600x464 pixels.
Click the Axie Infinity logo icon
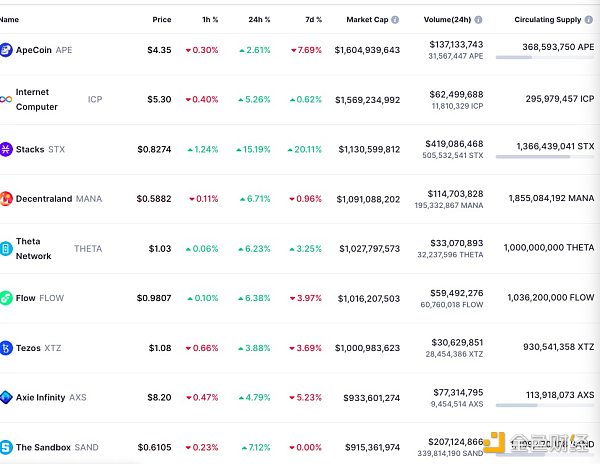[x=6, y=397]
